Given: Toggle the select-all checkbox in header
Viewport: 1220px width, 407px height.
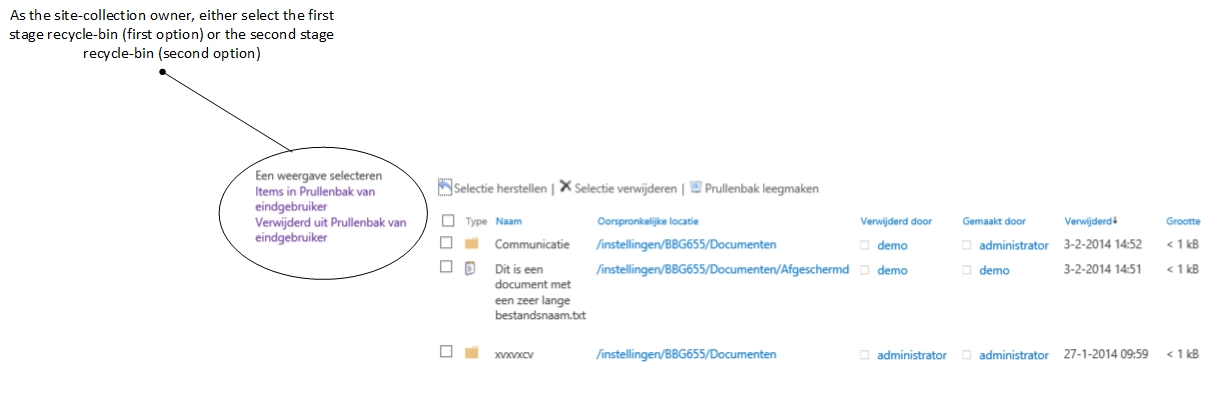Looking at the screenshot, I should [447, 221].
